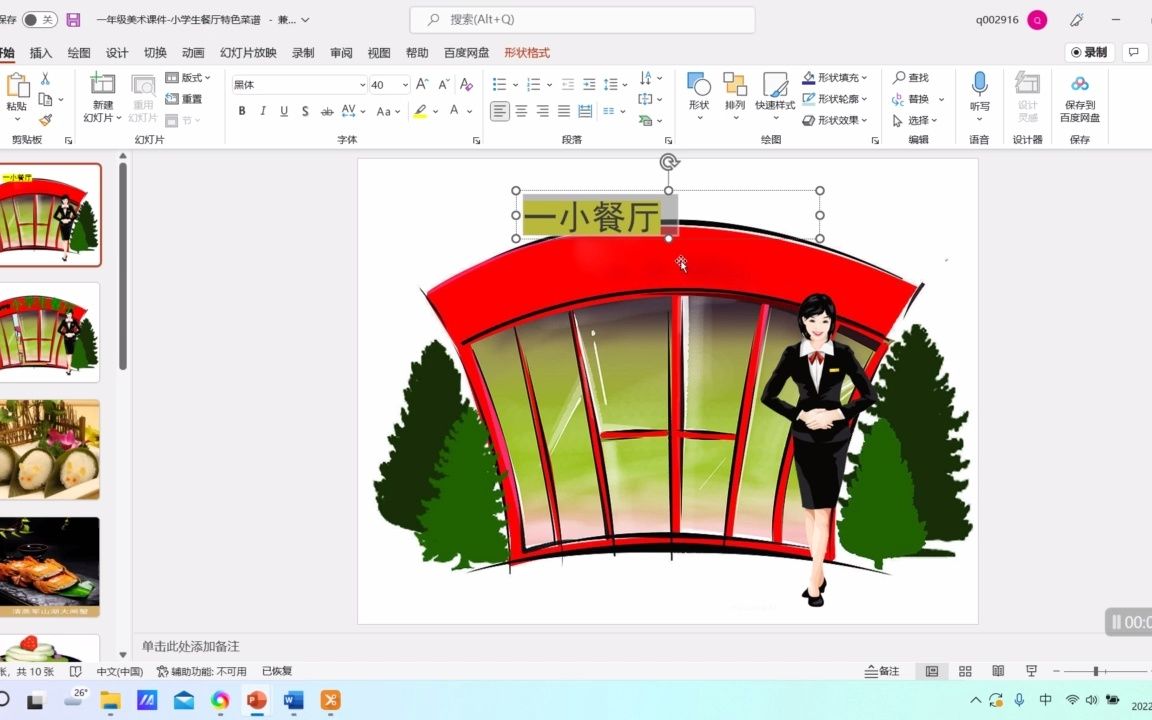Activate the Dictation (听写) tool

coord(979,95)
